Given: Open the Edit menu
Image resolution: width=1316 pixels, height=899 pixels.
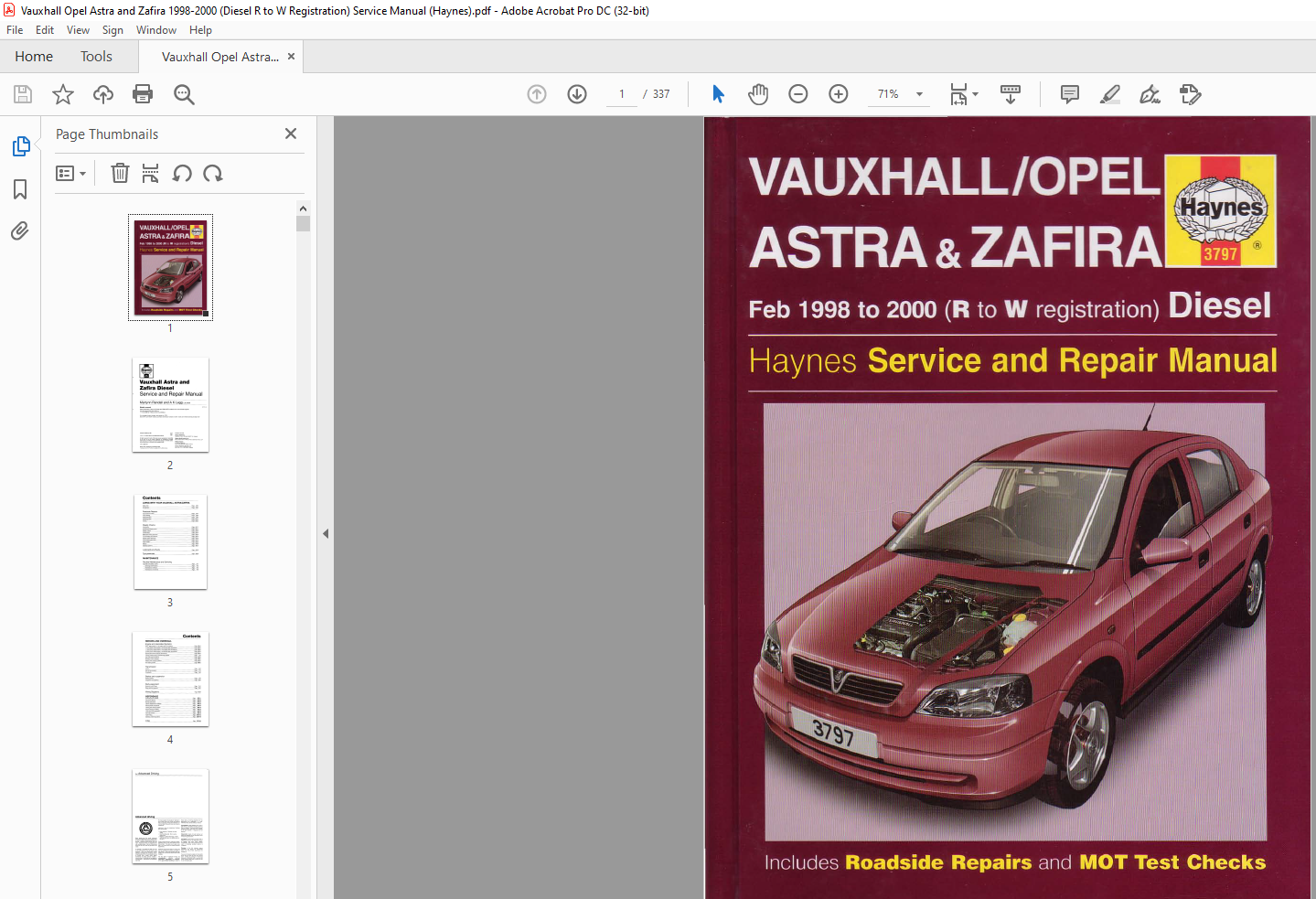Looking at the screenshot, I should (x=45, y=30).
